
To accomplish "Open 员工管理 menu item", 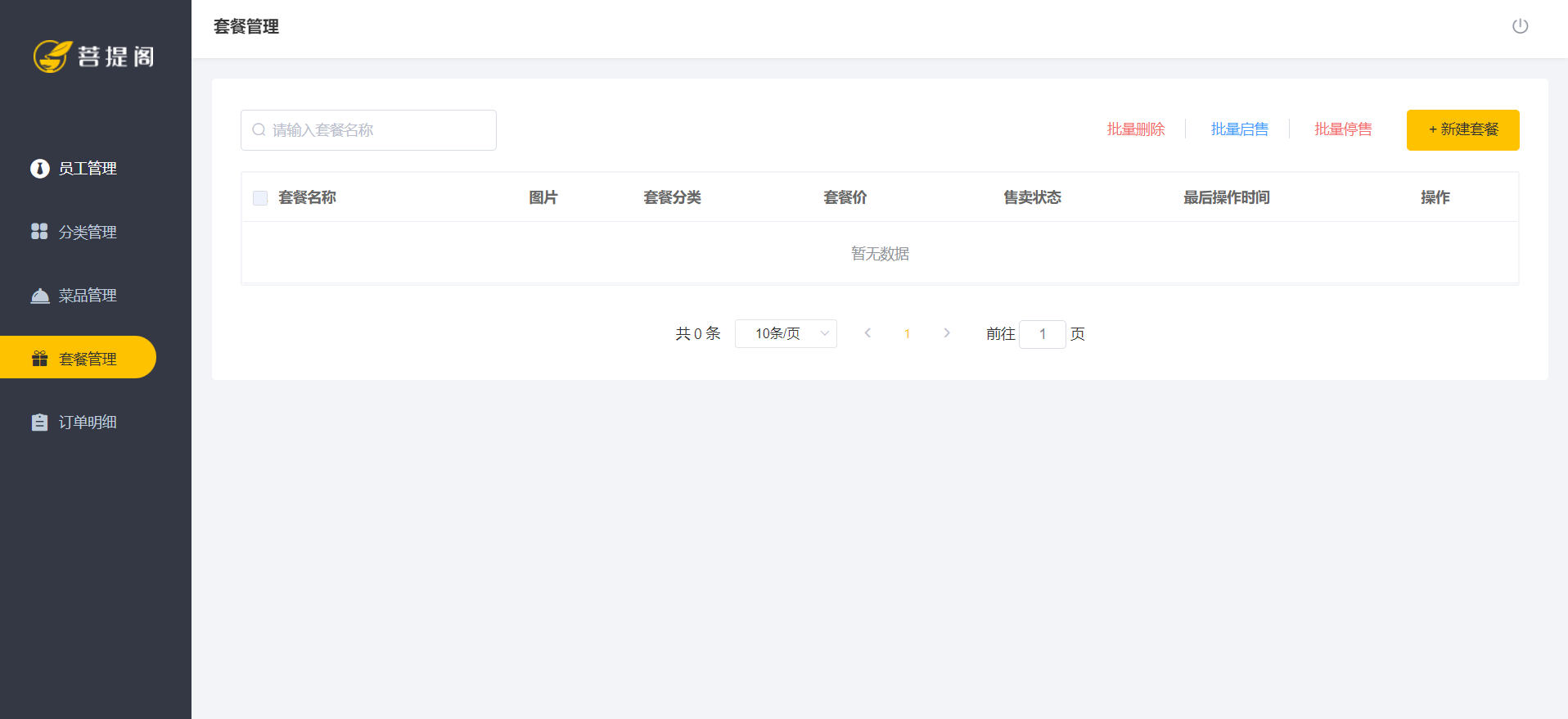I will tap(88, 168).
